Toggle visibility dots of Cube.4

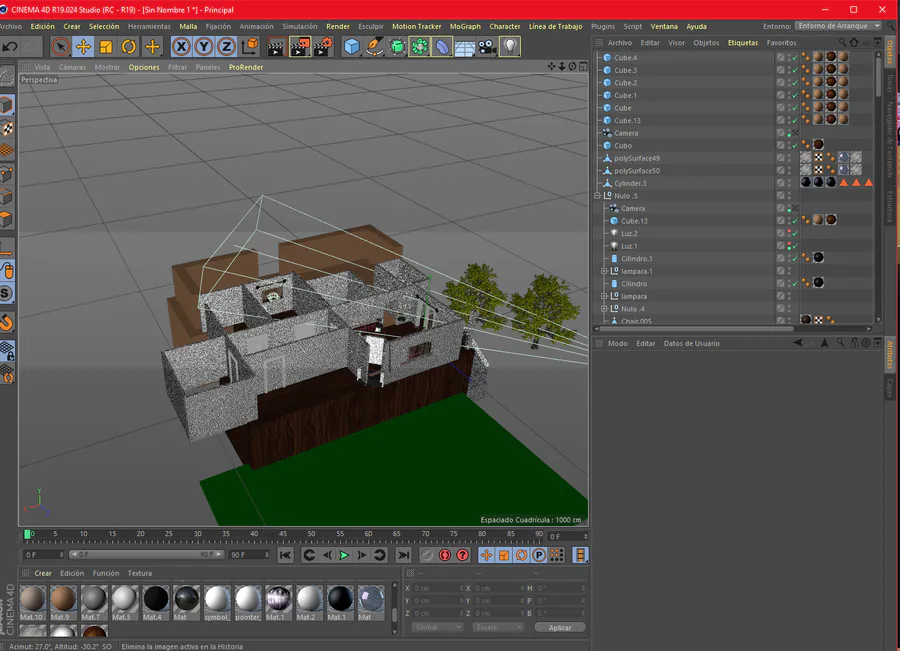click(x=789, y=57)
